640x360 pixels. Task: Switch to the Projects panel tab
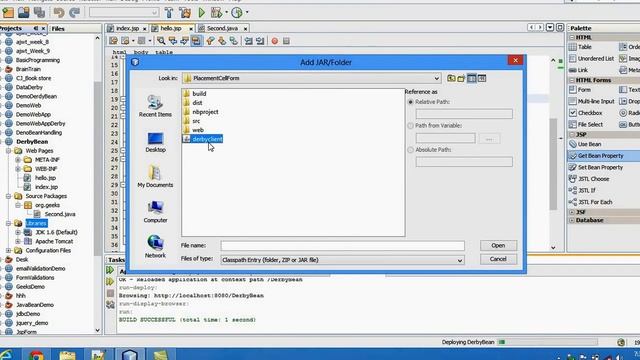pos(11,28)
